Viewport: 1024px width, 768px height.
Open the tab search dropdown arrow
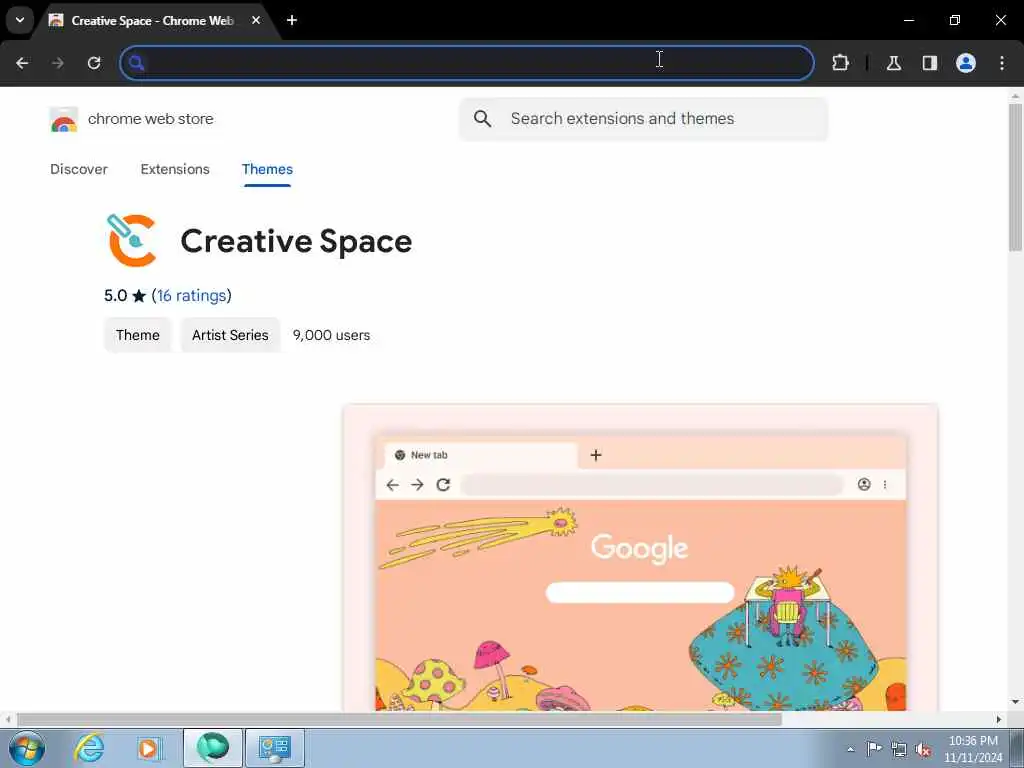[x=20, y=20]
